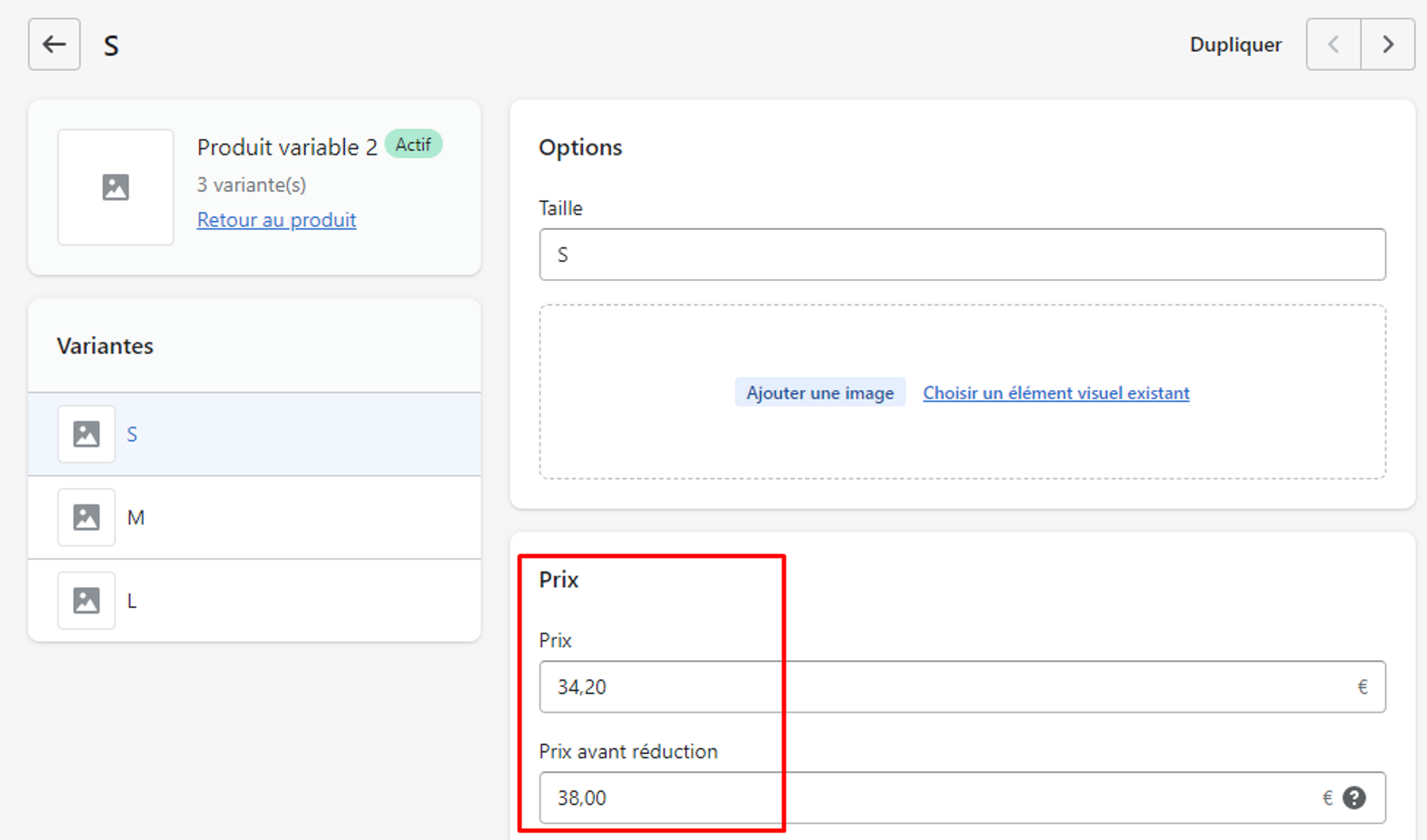Click the Options heading
The height and width of the screenshot is (840, 1427).
(580, 147)
